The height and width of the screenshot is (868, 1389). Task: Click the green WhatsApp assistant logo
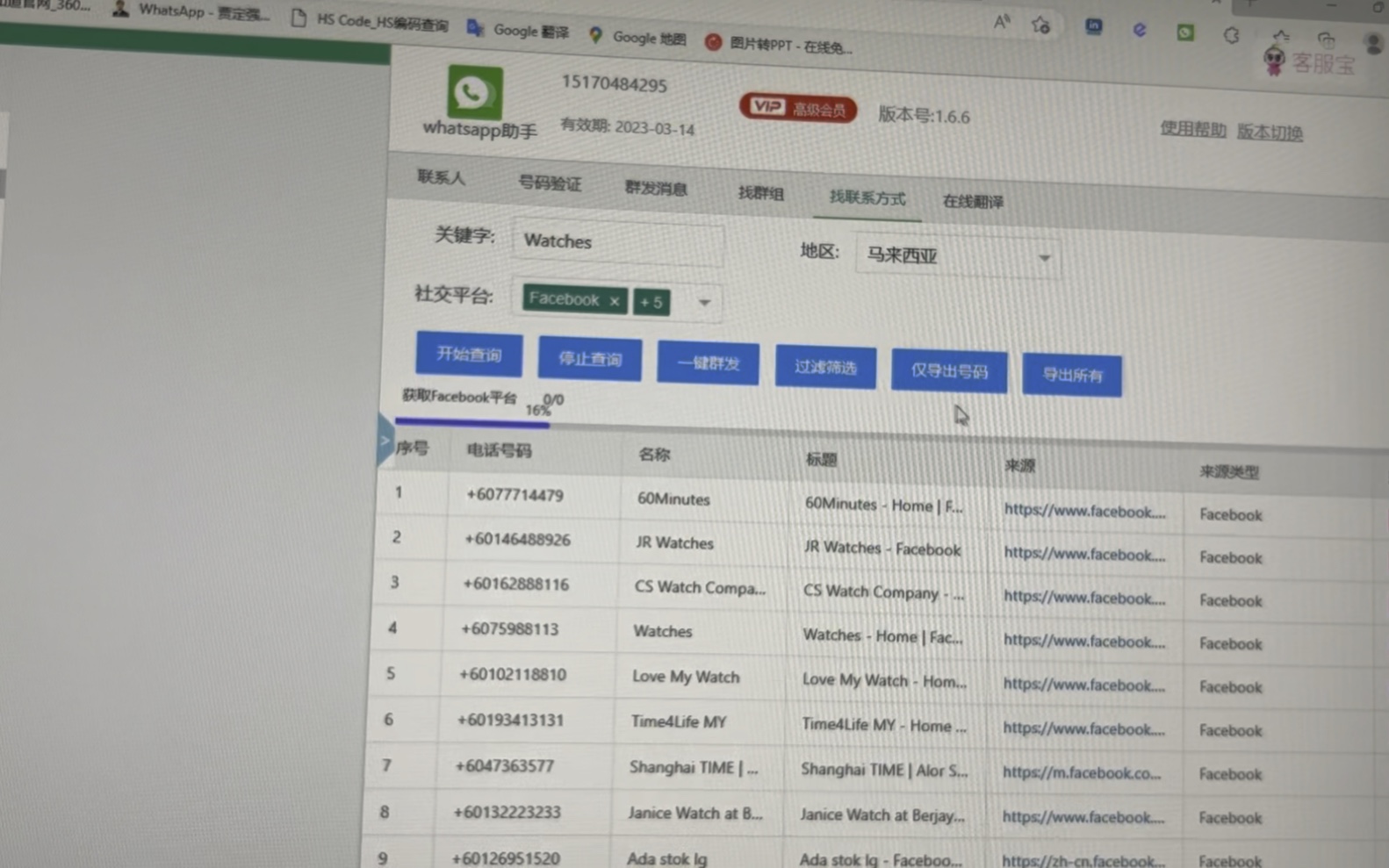tap(475, 91)
